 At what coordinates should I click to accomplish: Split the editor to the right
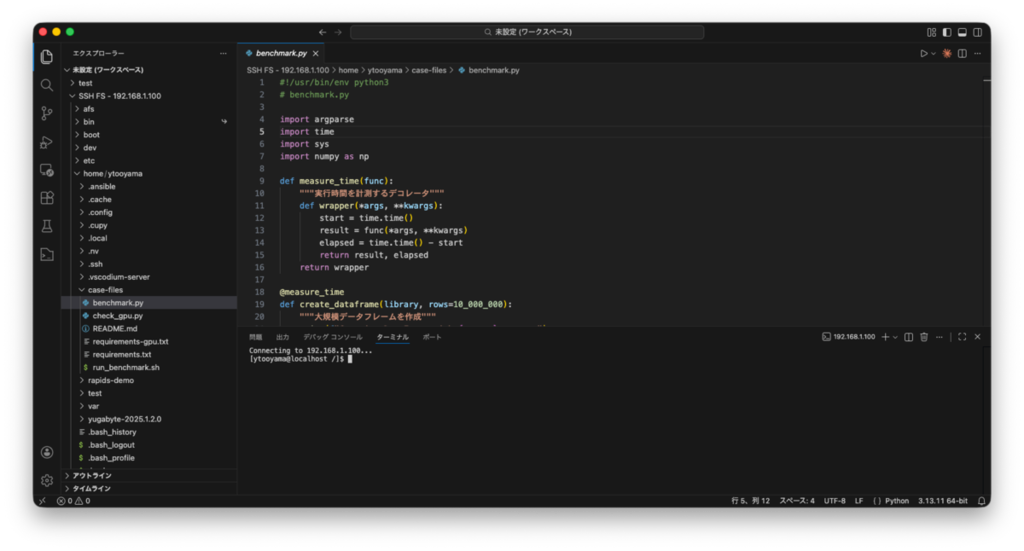(x=962, y=54)
